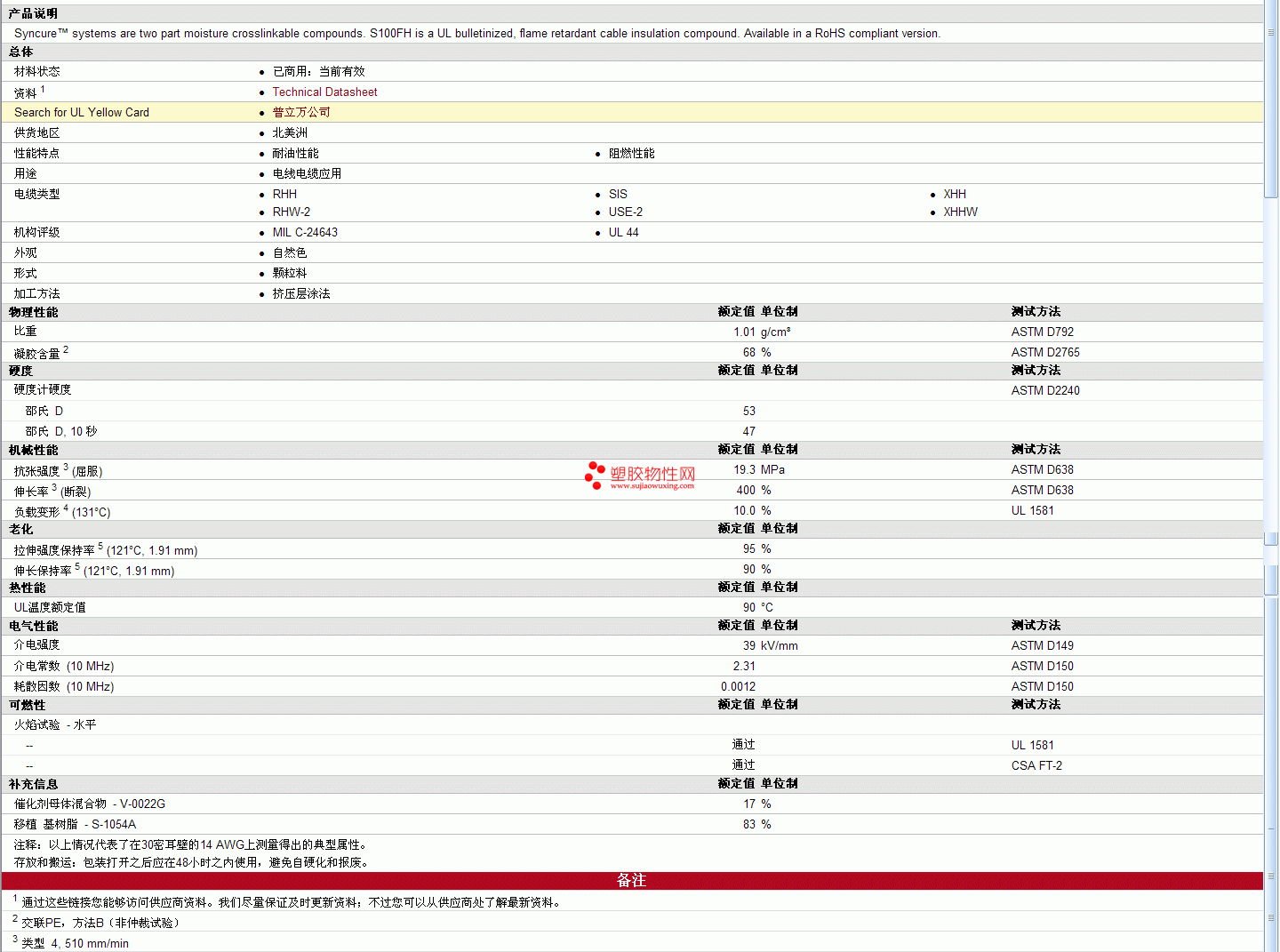The image size is (1280, 952).
Task: Select the 产品说明 section header
Action: (33, 13)
